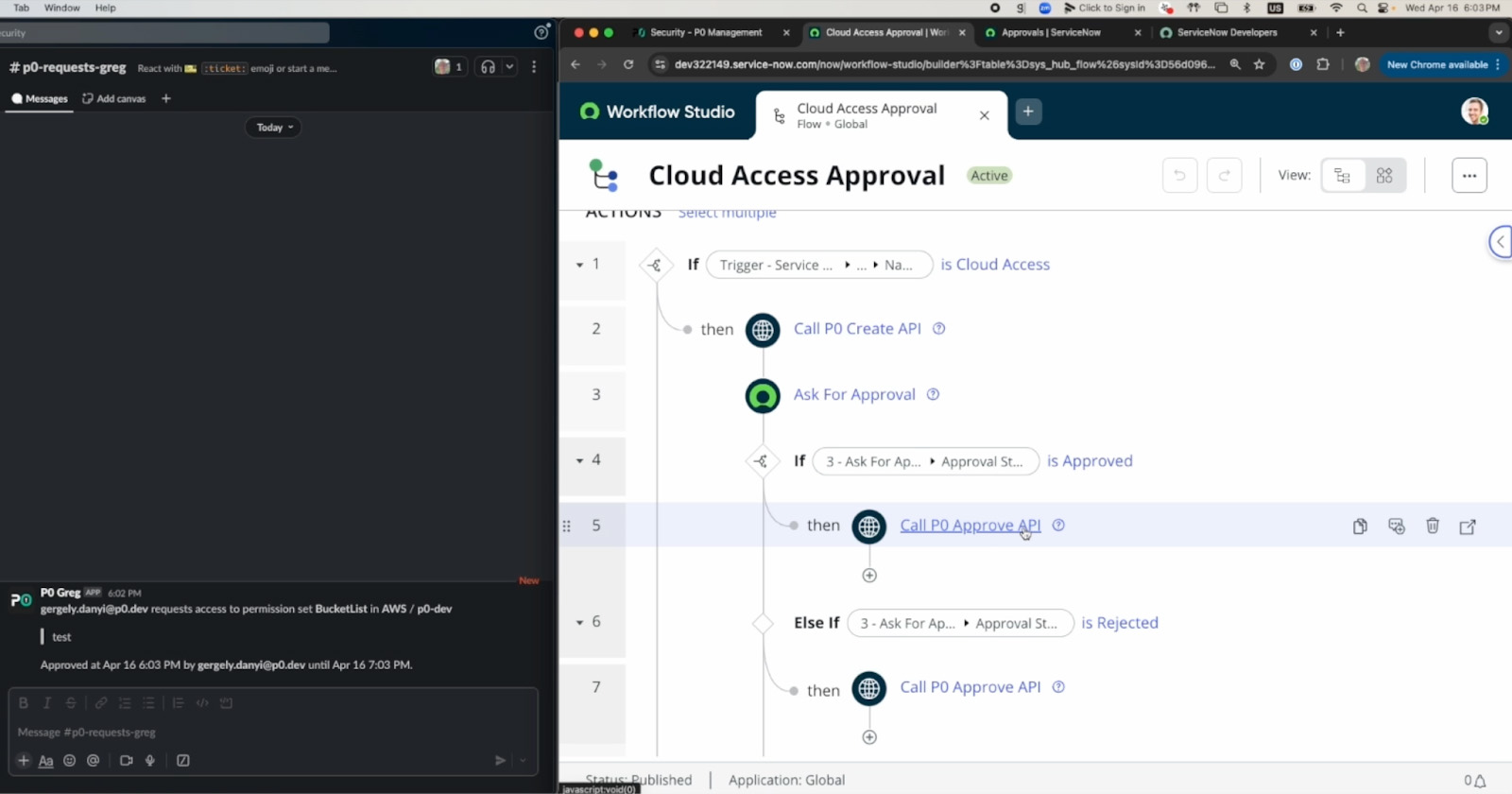Open emoji picker in Slack composer
The width and height of the screenshot is (1512, 794).
[x=69, y=761]
